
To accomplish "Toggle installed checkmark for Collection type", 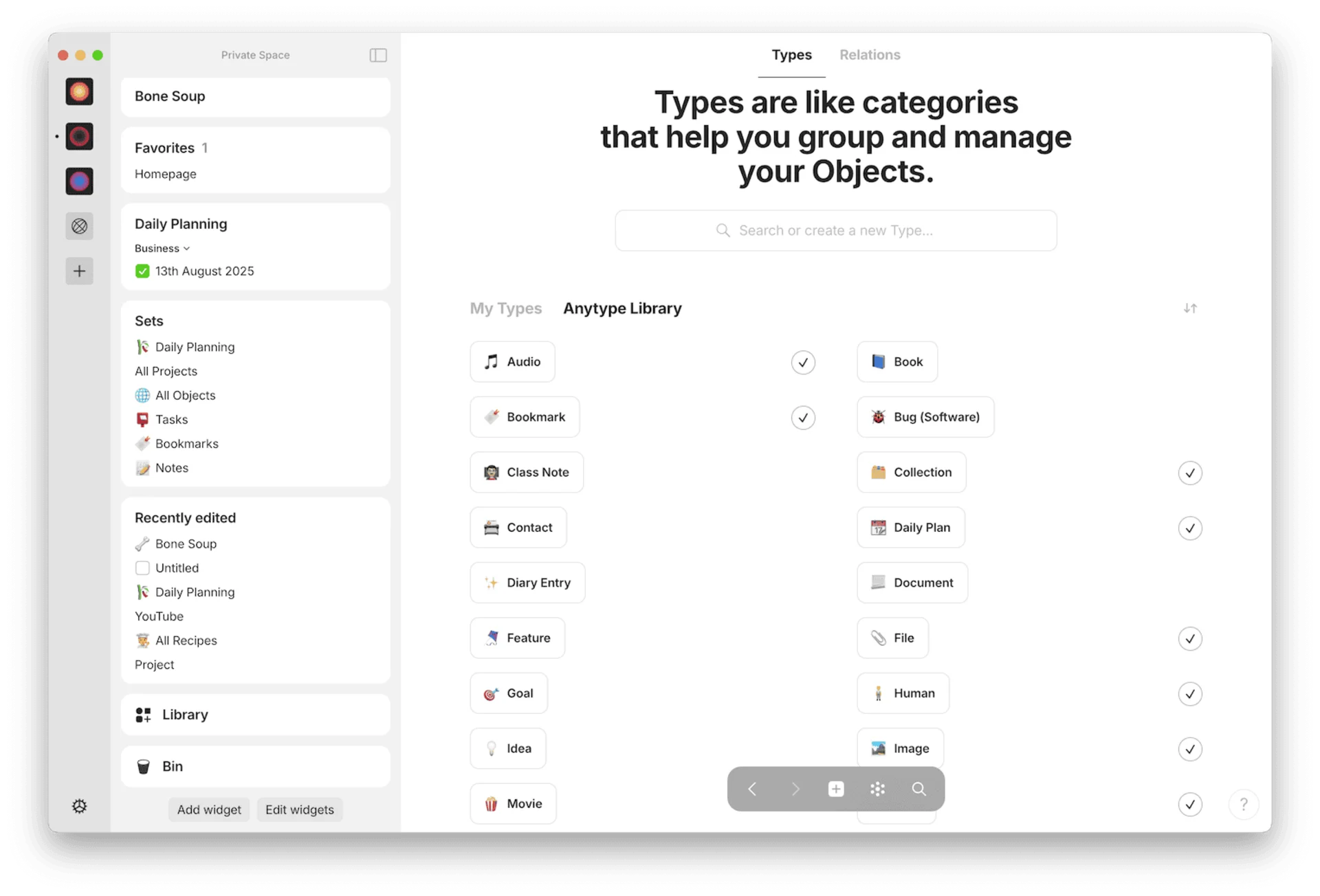I will pos(1190,473).
